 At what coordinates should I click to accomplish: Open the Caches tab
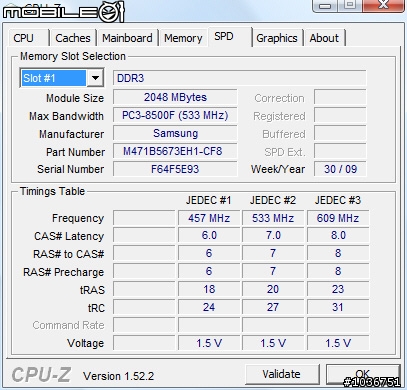click(73, 38)
